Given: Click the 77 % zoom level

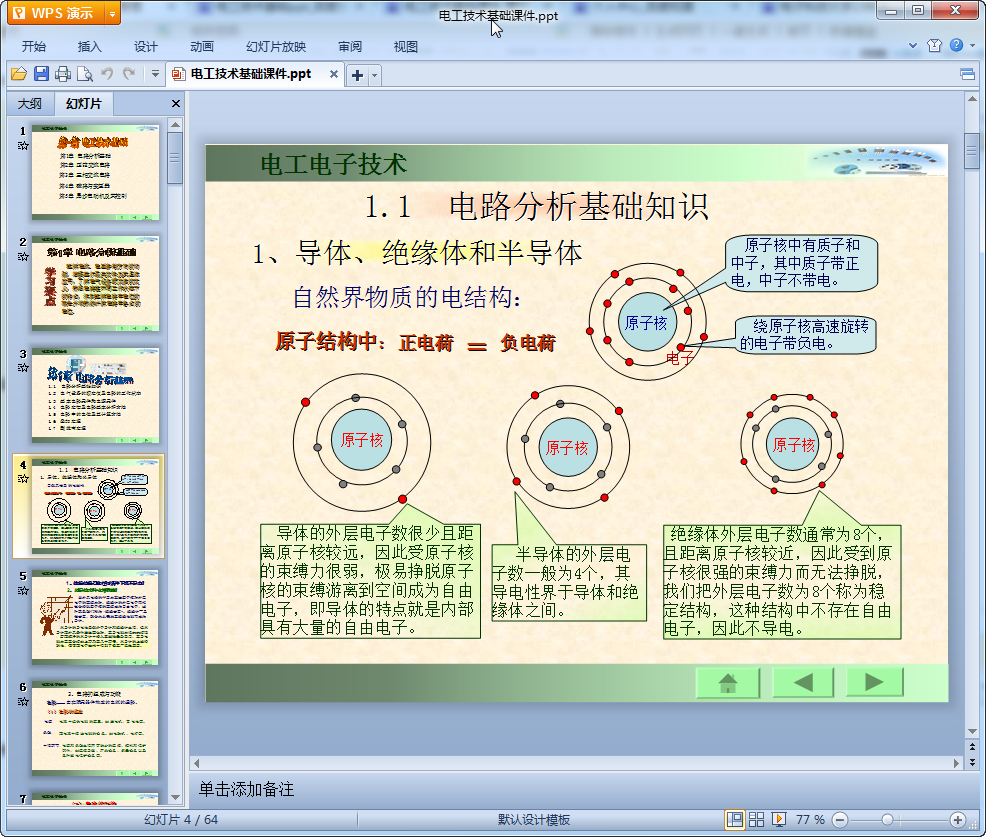Looking at the screenshot, I should 810,819.
